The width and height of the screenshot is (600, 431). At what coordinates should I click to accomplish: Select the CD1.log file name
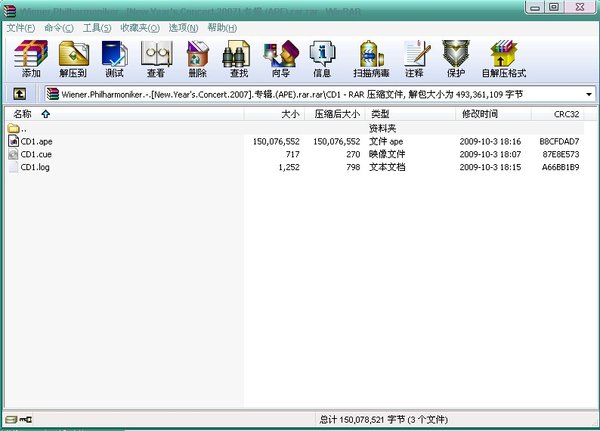35,167
